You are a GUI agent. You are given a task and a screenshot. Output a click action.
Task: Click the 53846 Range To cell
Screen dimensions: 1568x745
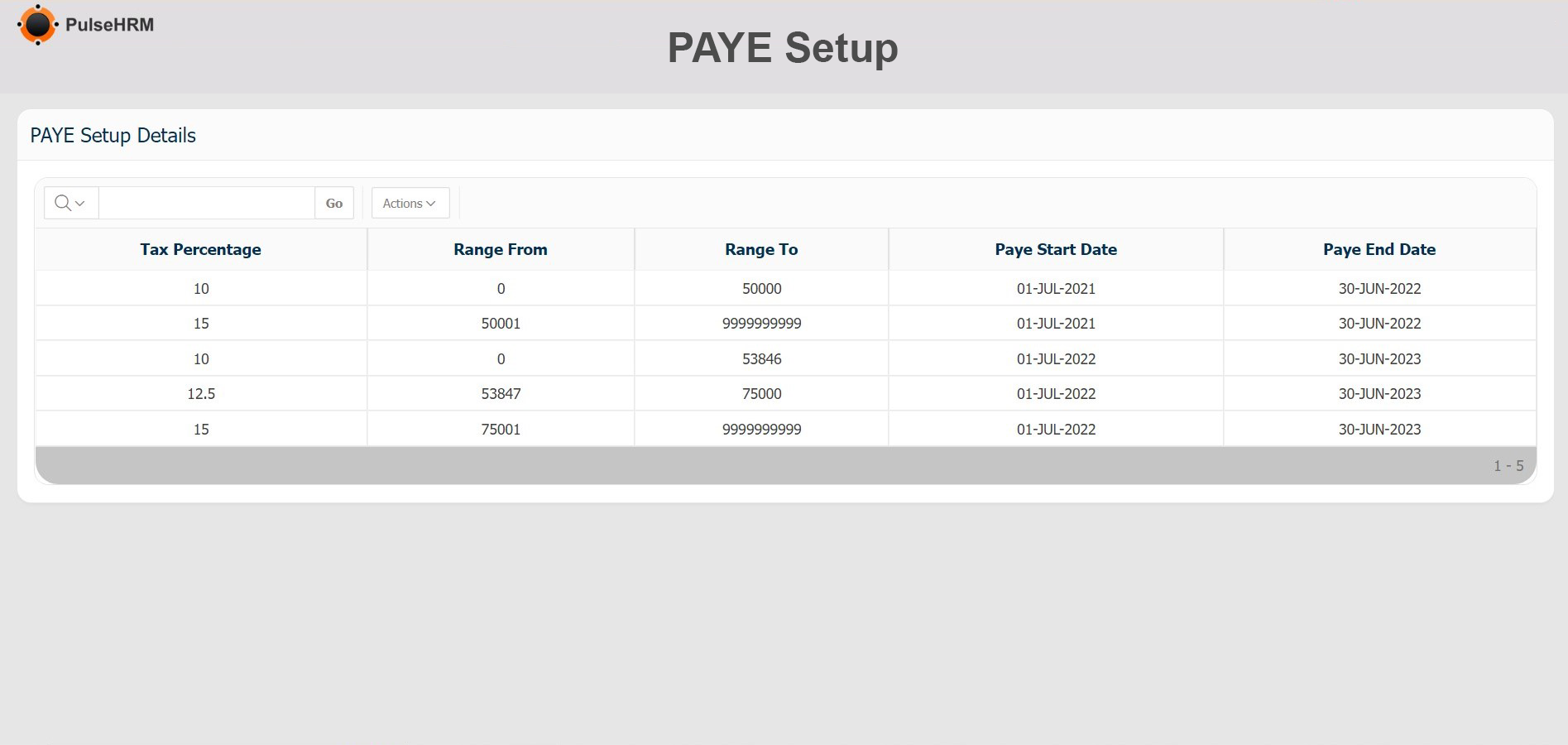tap(761, 359)
